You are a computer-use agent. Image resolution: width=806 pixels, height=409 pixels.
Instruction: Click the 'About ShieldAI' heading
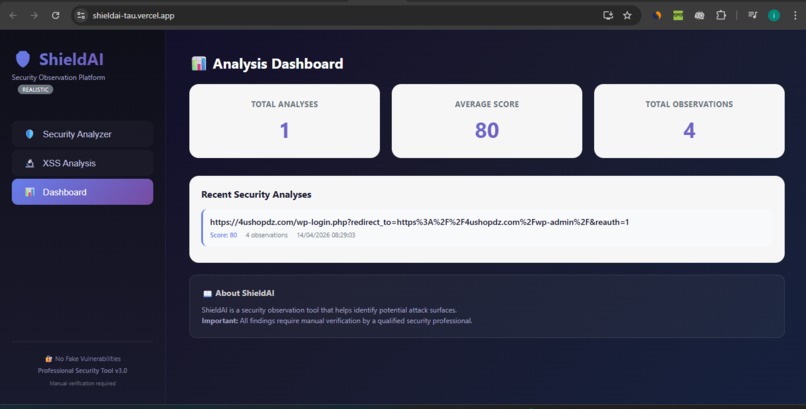click(245, 293)
